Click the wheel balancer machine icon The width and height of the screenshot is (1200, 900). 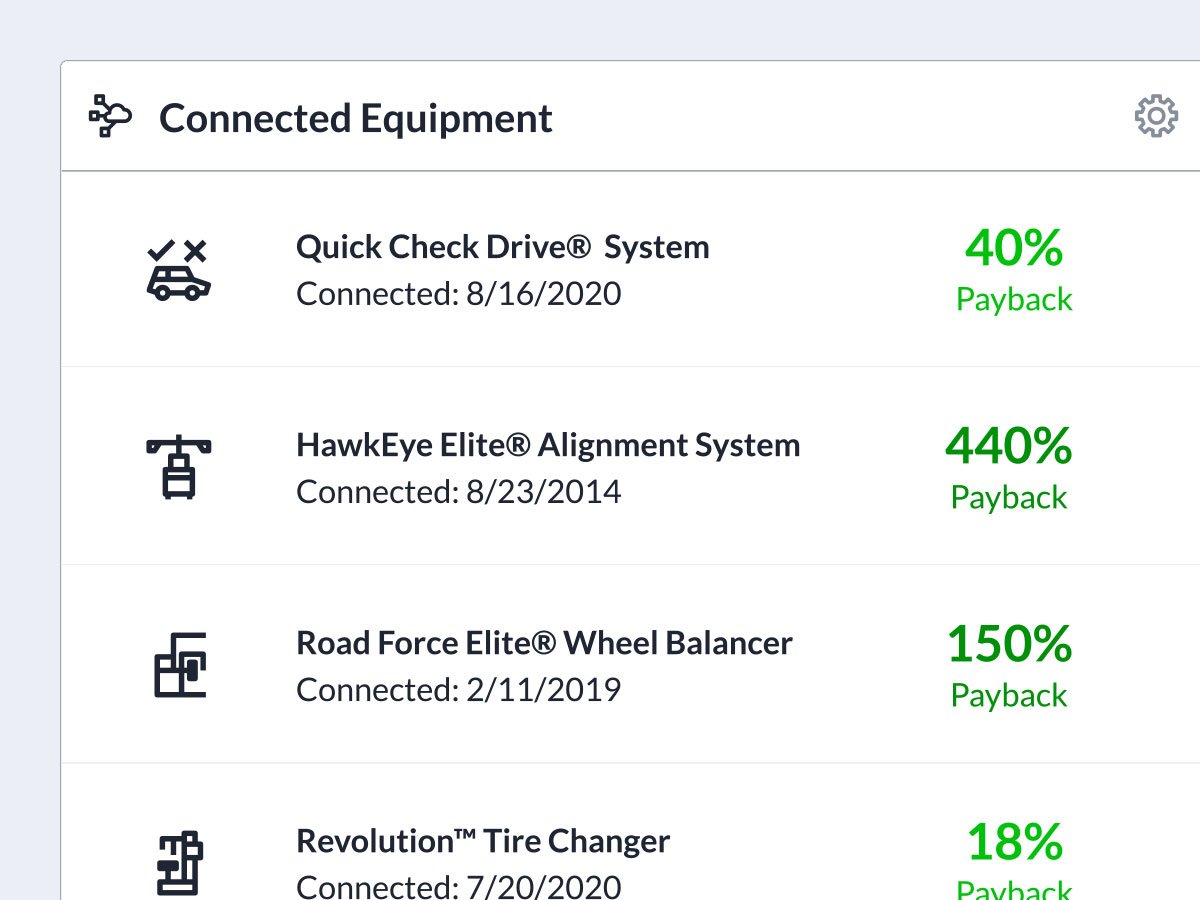pos(180,665)
